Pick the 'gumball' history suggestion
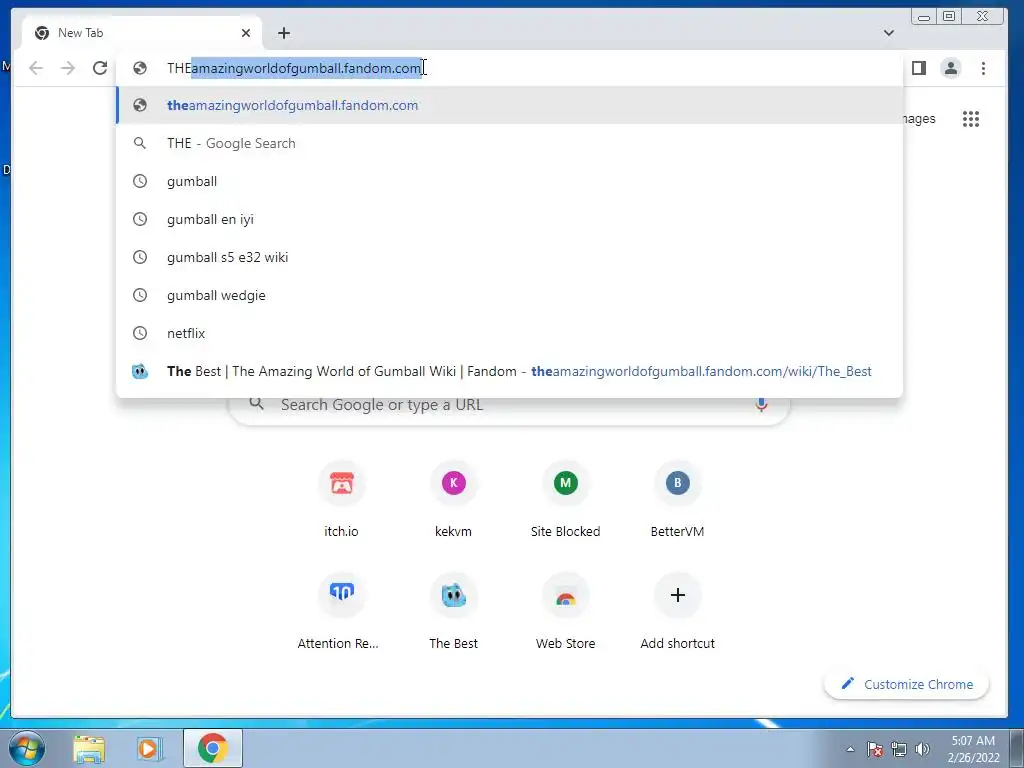The height and width of the screenshot is (768, 1024). (x=509, y=181)
